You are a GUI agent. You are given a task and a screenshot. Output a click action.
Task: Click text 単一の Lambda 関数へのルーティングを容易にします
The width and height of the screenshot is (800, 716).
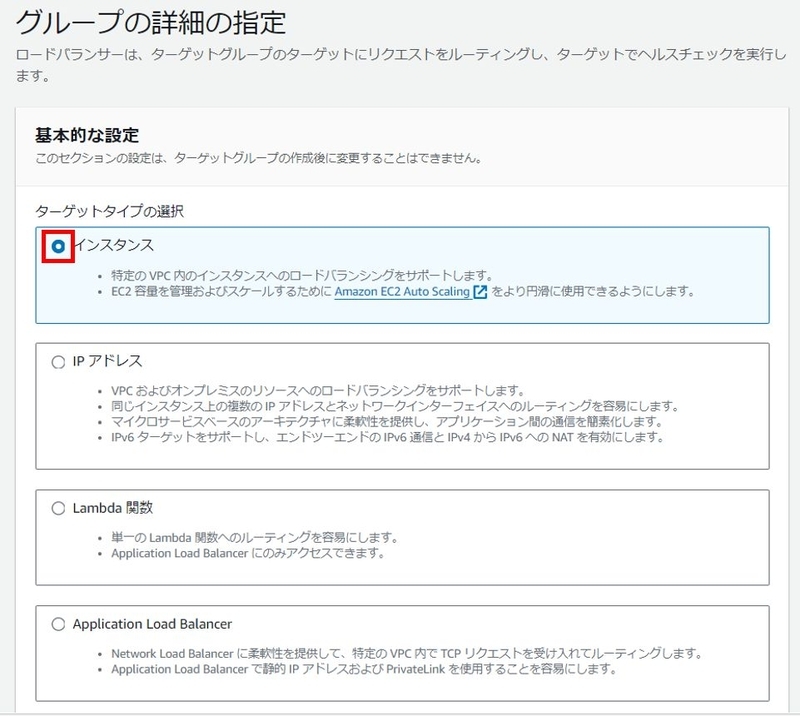(x=254, y=538)
